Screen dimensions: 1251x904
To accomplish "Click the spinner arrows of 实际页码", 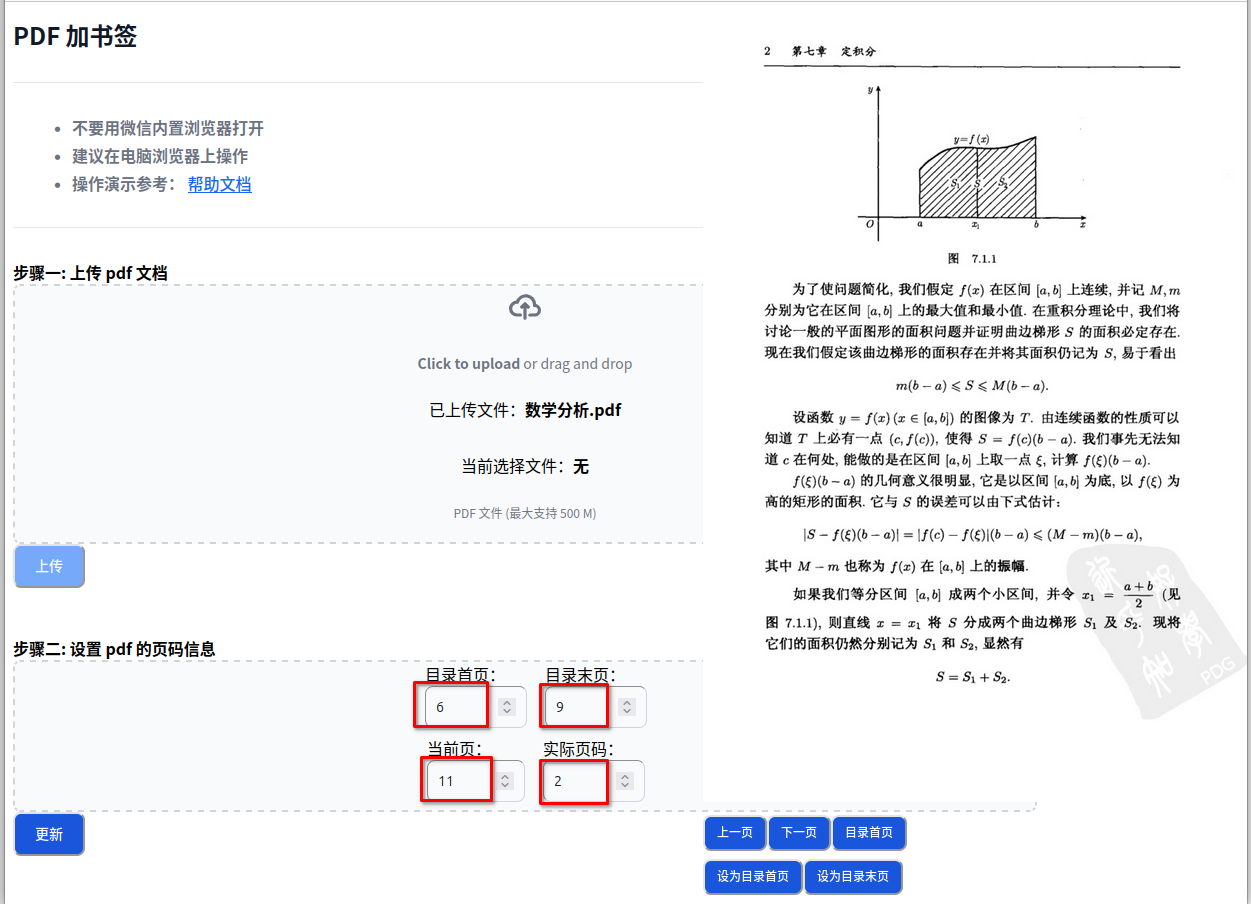I will click(x=625, y=781).
